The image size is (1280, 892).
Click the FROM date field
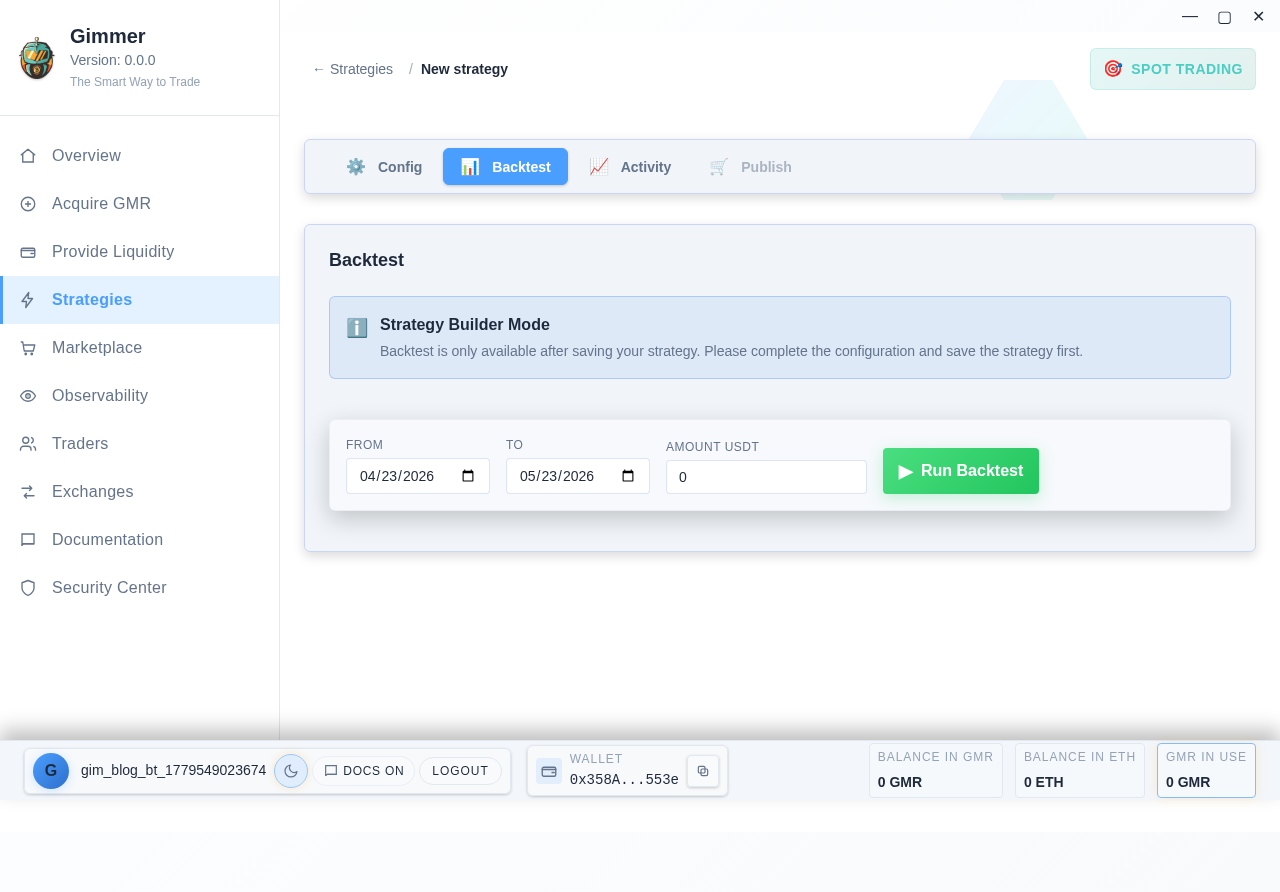[418, 476]
